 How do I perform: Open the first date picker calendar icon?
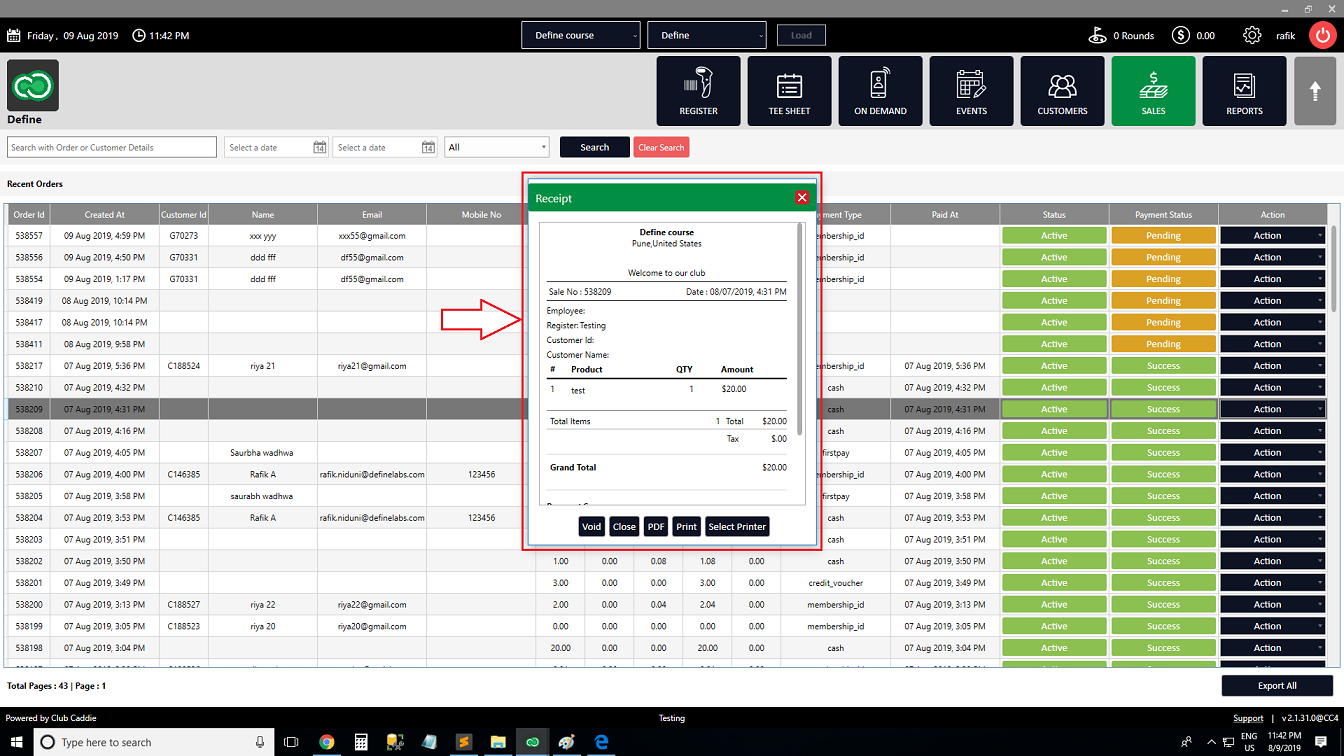point(320,148)
